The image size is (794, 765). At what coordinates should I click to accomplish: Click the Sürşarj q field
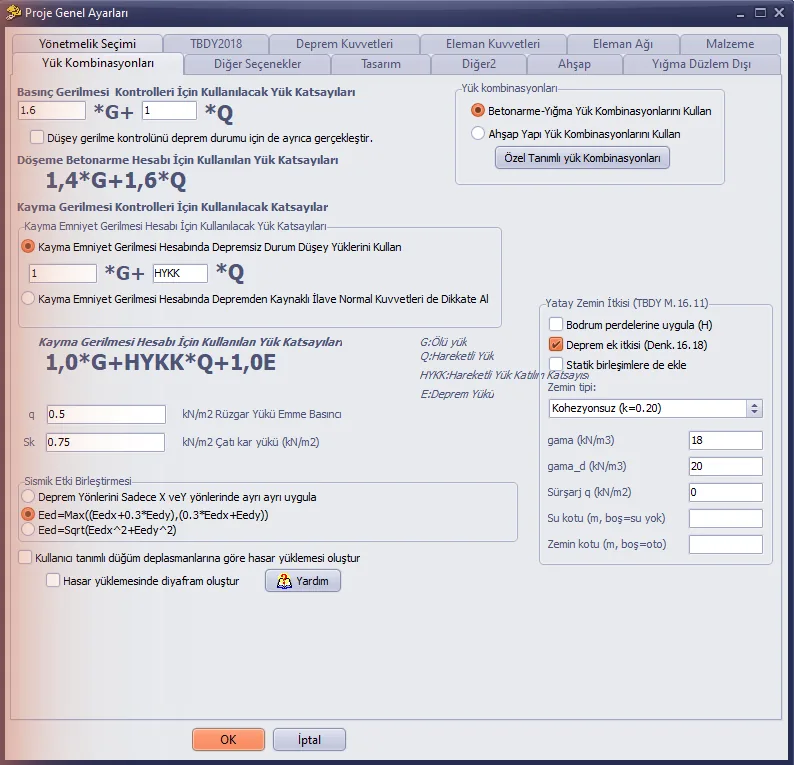click(x=725, y=492)
